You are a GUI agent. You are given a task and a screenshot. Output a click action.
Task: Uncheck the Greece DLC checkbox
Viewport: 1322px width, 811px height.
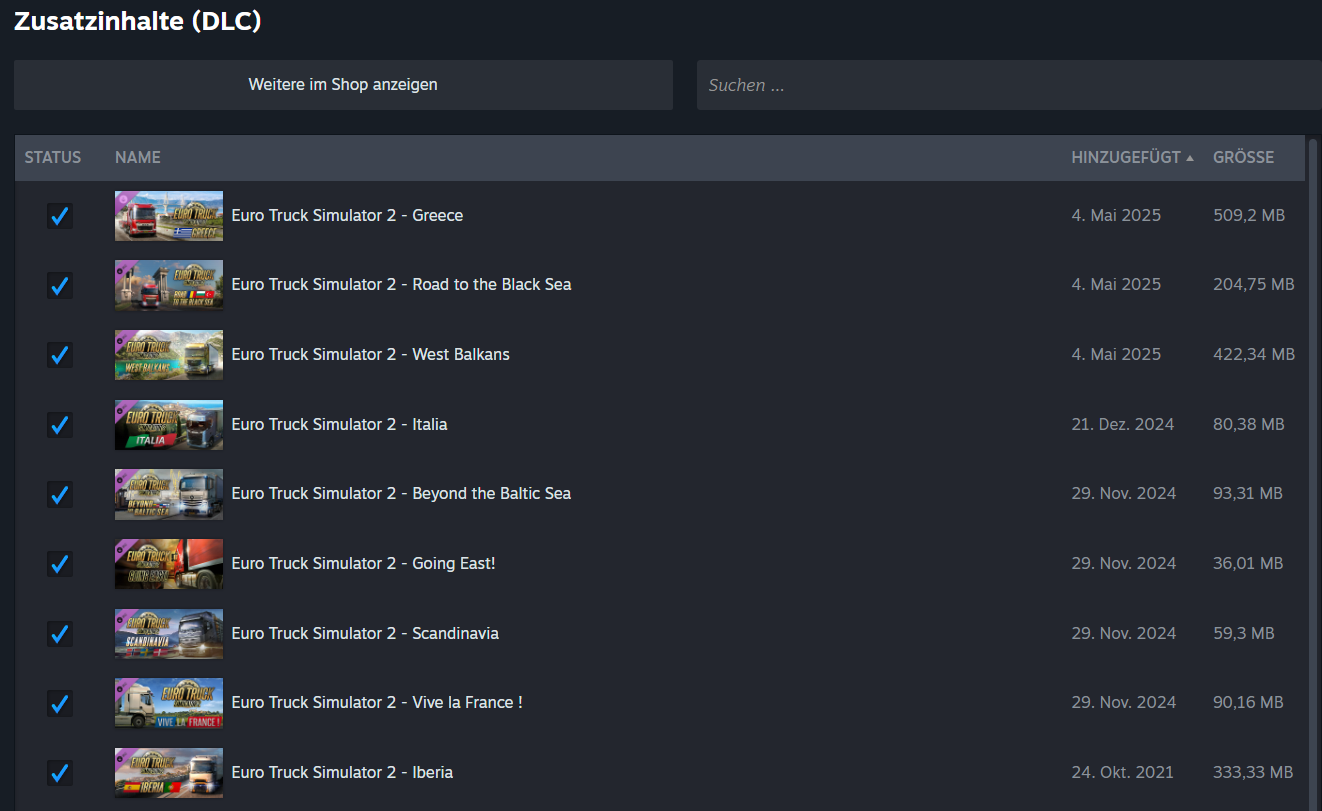pos(60,216)
